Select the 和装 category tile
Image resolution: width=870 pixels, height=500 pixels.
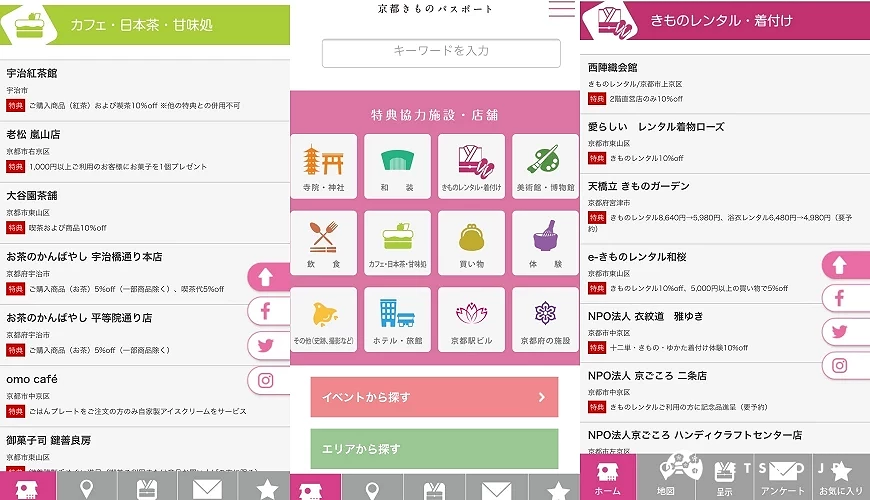(x=397, y=166)
